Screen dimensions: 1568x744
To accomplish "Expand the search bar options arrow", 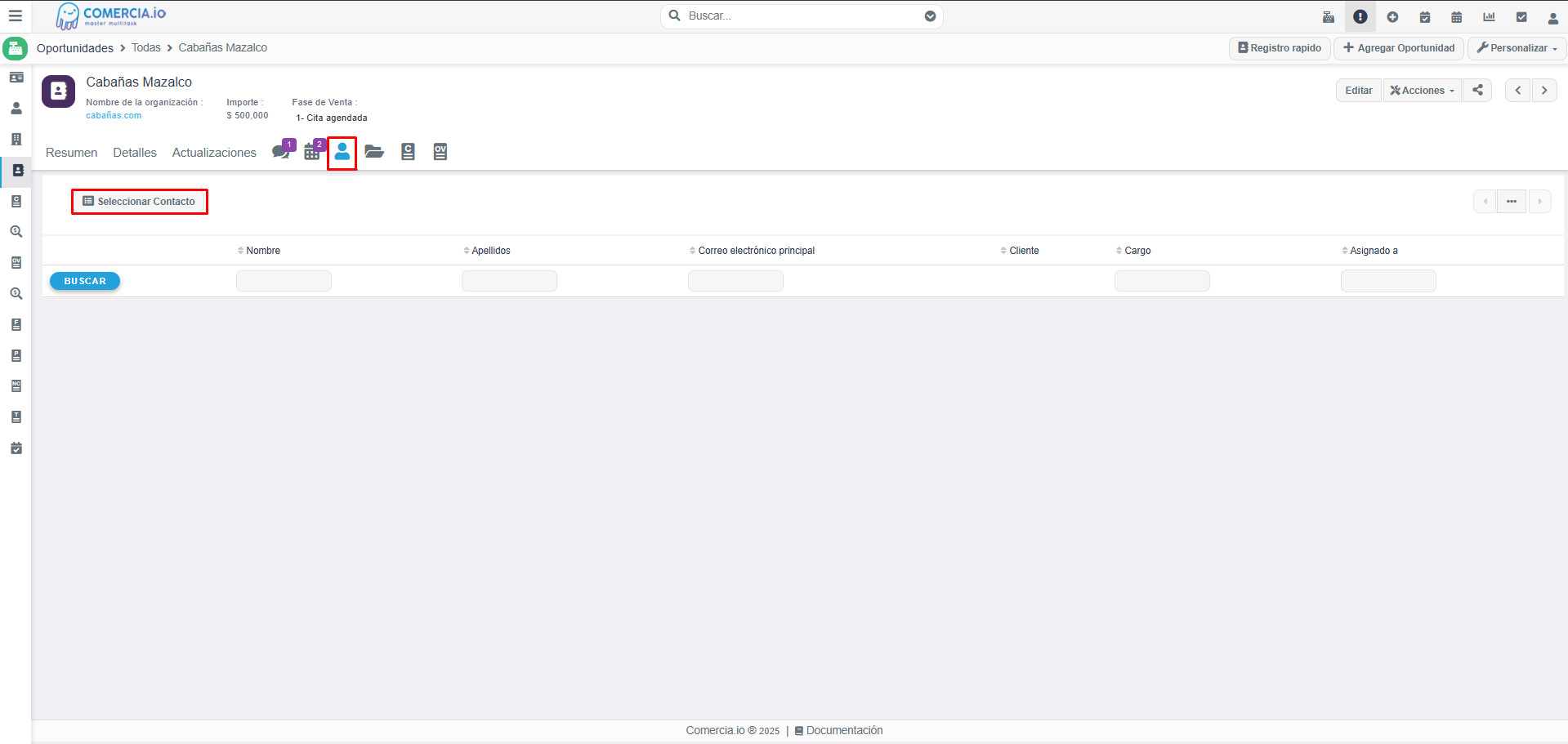I will point(930,16).
